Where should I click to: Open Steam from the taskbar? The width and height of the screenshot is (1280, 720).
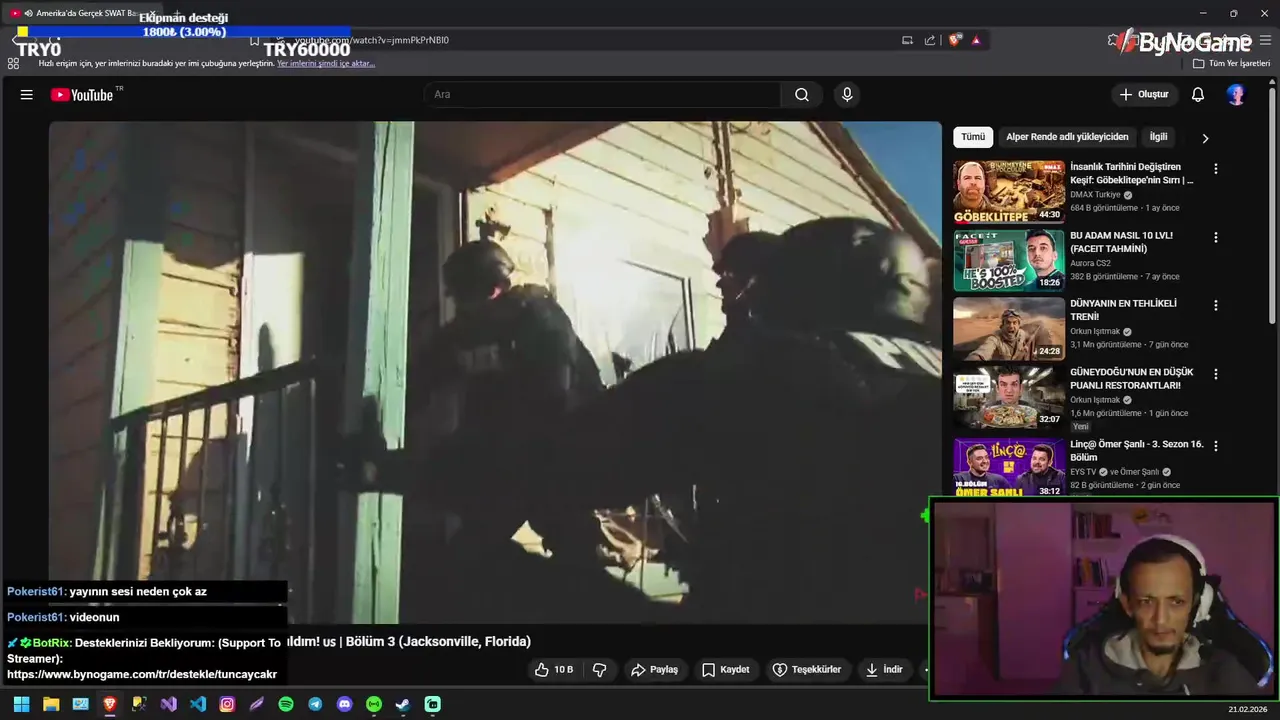pos(403,704)
